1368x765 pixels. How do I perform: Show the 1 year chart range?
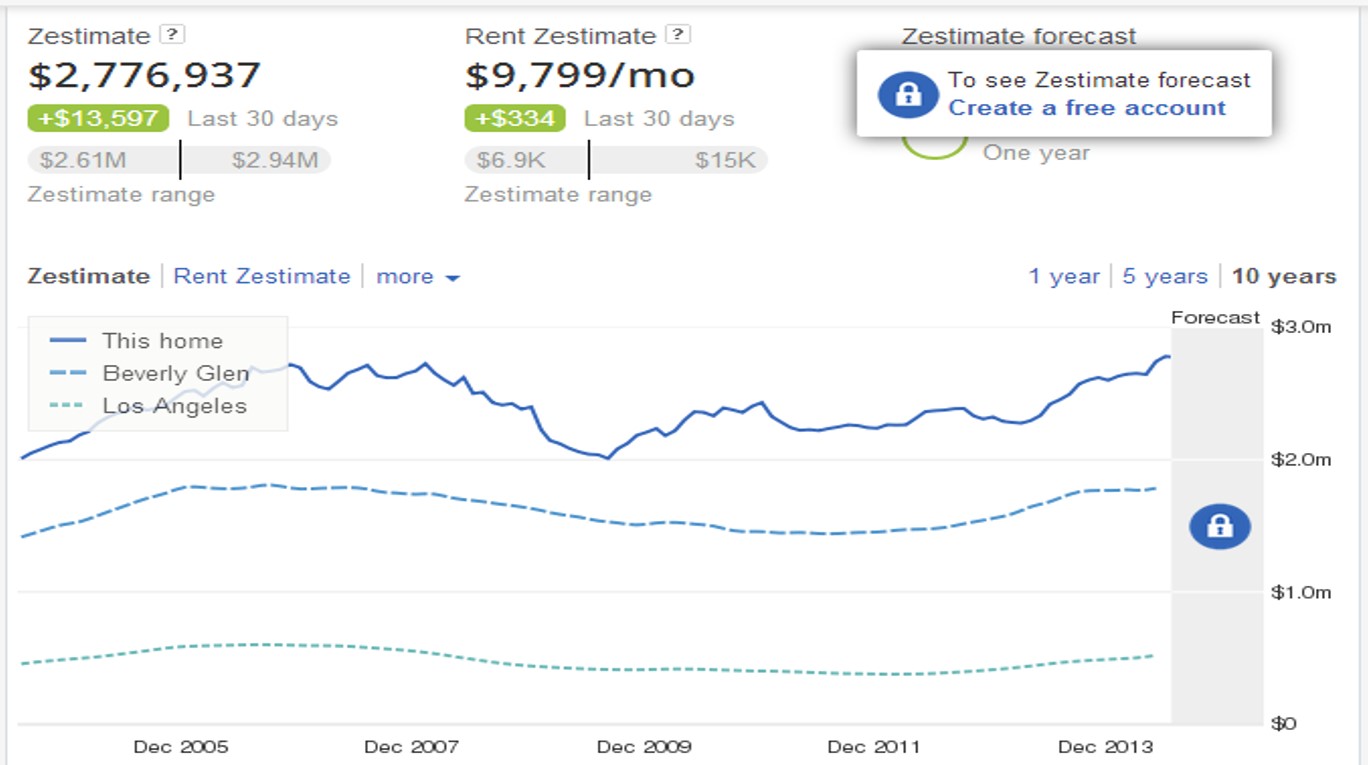tap(1063, 277)
